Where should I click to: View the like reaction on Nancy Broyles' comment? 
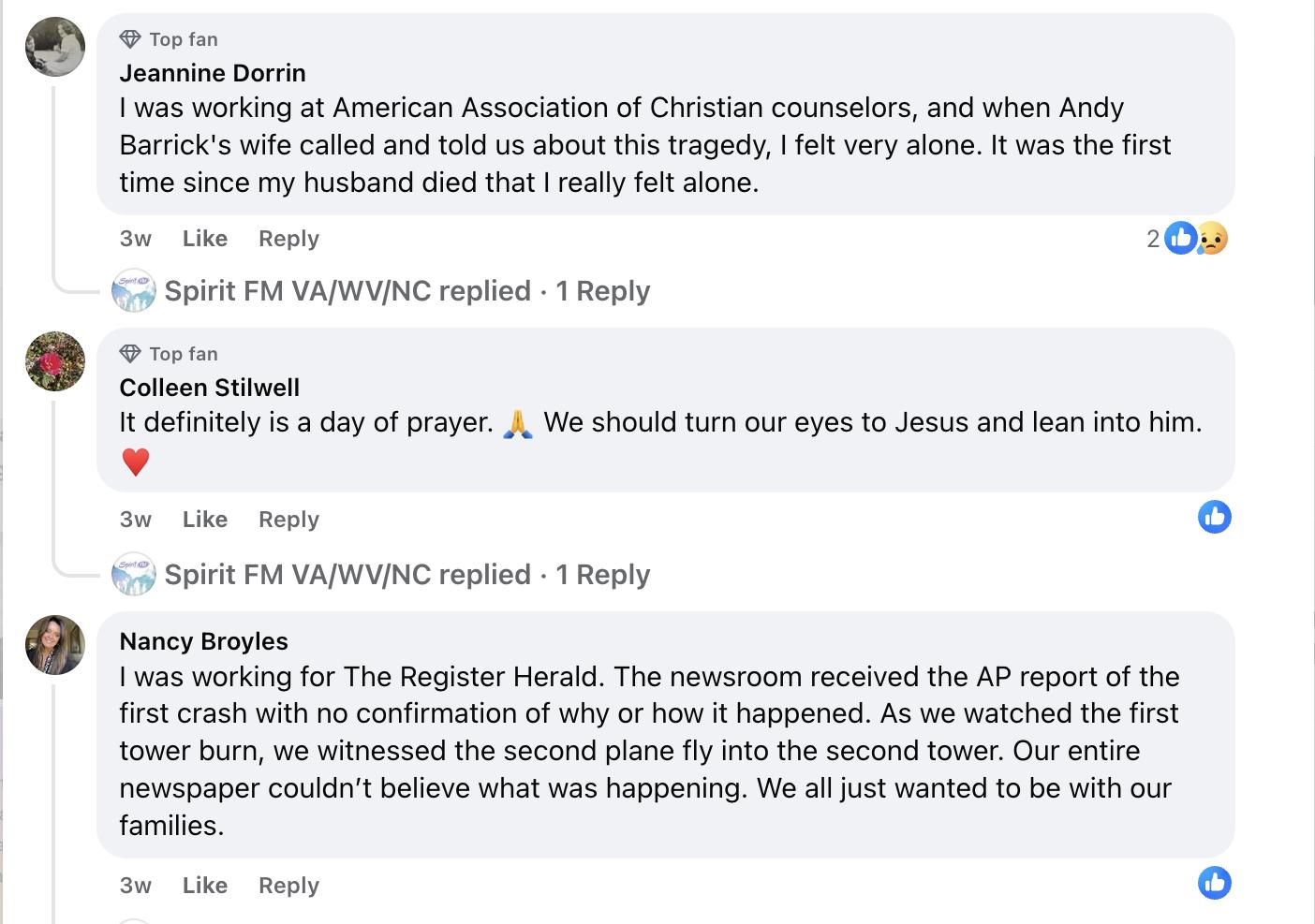coord(1215,883)
